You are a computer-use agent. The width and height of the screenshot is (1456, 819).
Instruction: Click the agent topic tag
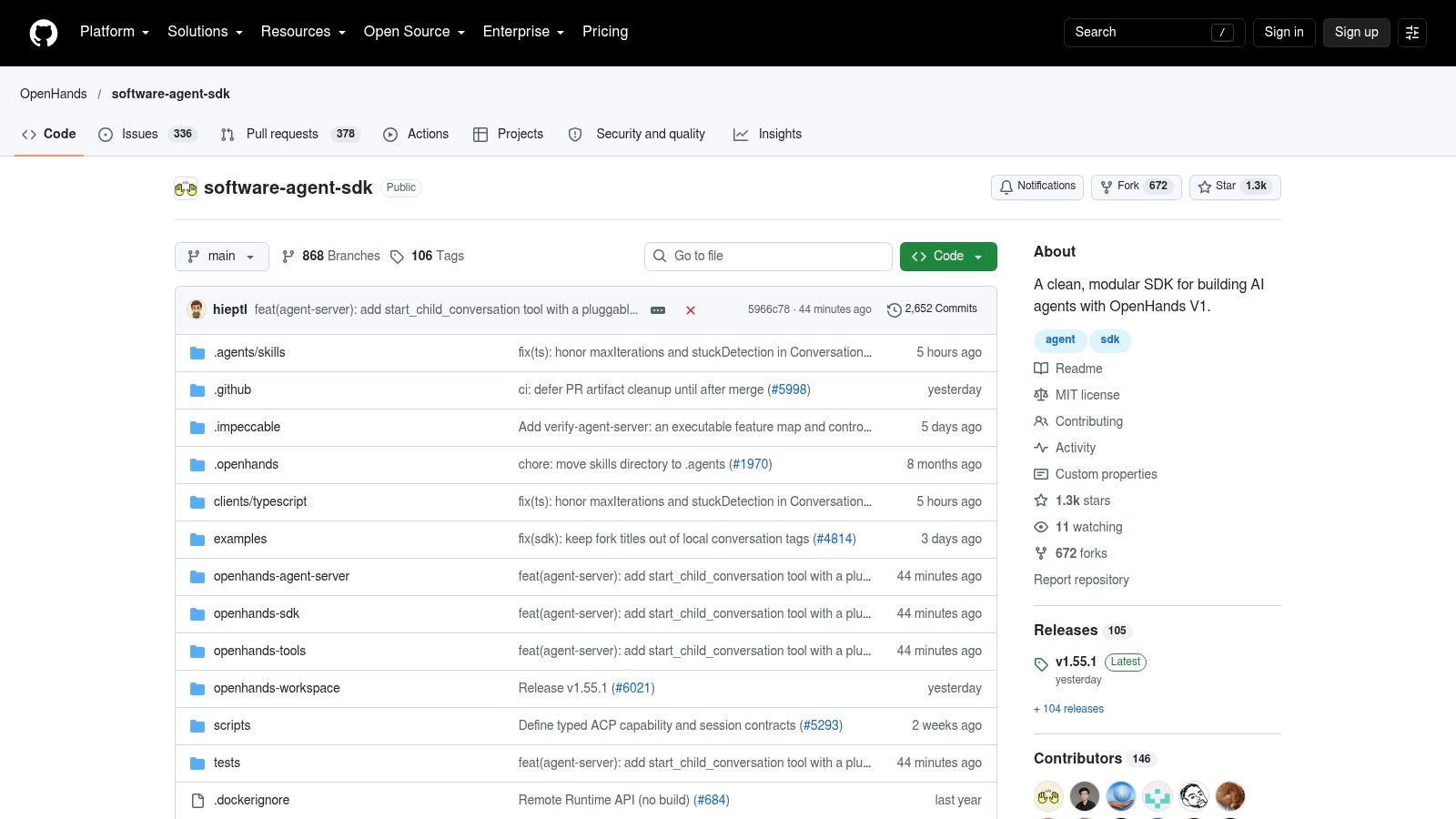point(1060,339)
